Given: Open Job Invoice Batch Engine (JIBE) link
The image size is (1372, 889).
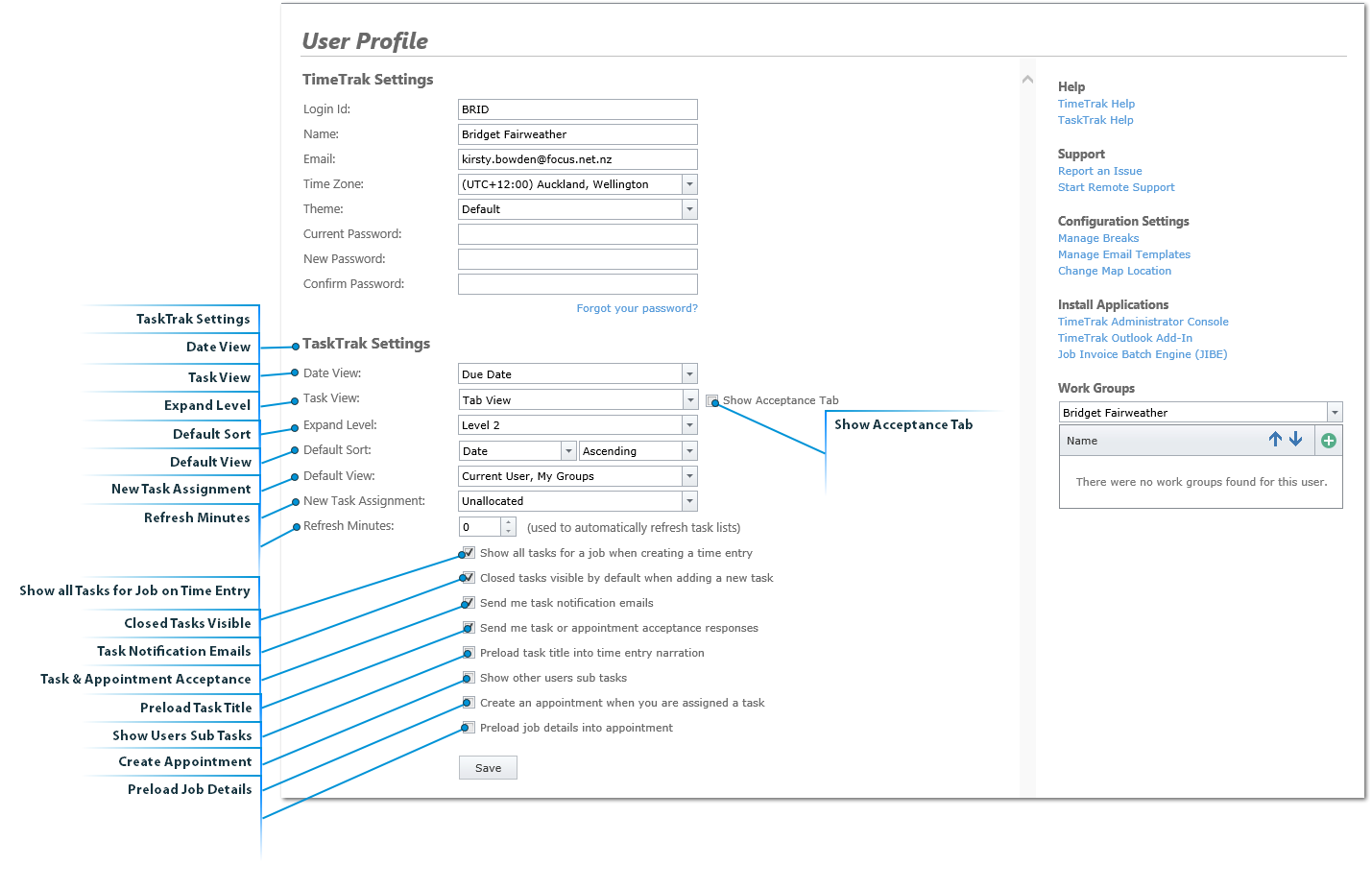Looking at the screenshot, I should 1143,354.
